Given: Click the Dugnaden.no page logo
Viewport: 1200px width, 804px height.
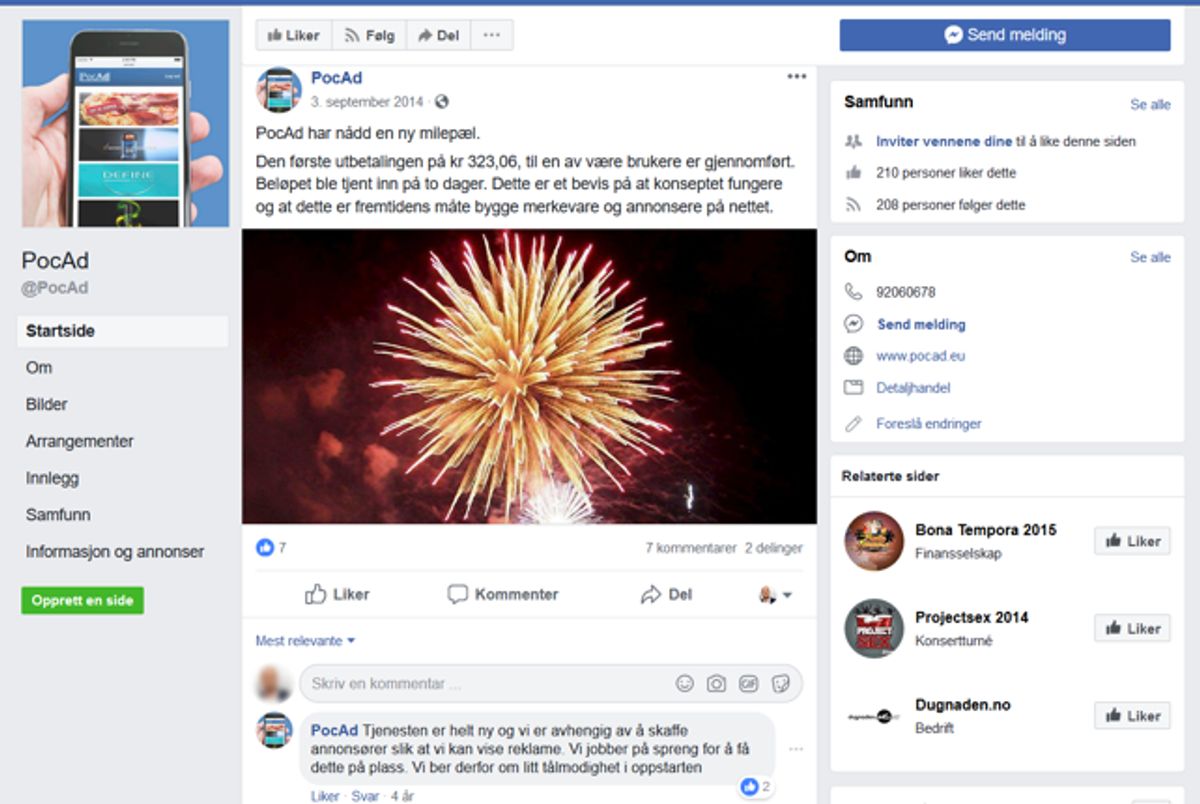Looking at the screenshot, I should [874, 716].
